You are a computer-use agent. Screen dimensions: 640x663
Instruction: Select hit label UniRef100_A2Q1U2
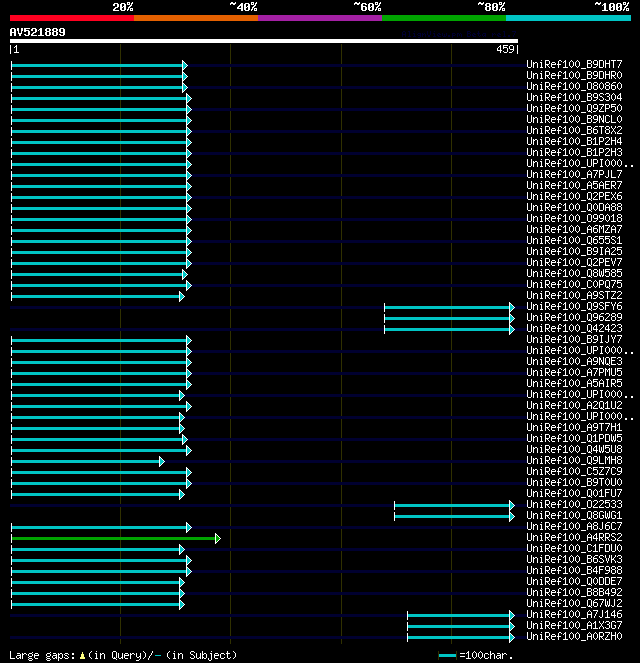tap(574, 405)
